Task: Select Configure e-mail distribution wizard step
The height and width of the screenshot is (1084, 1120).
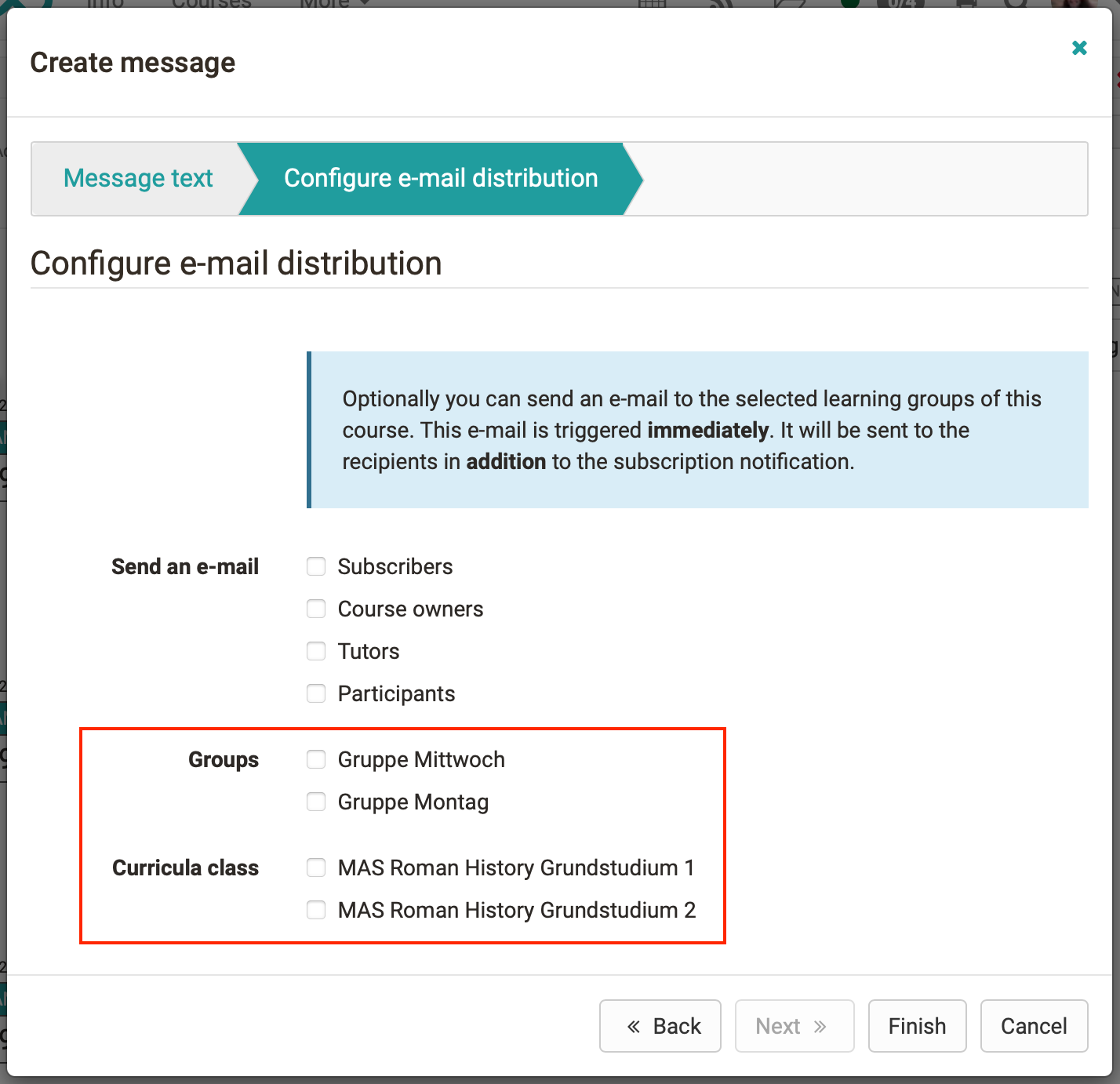Action: click(440, 178)
